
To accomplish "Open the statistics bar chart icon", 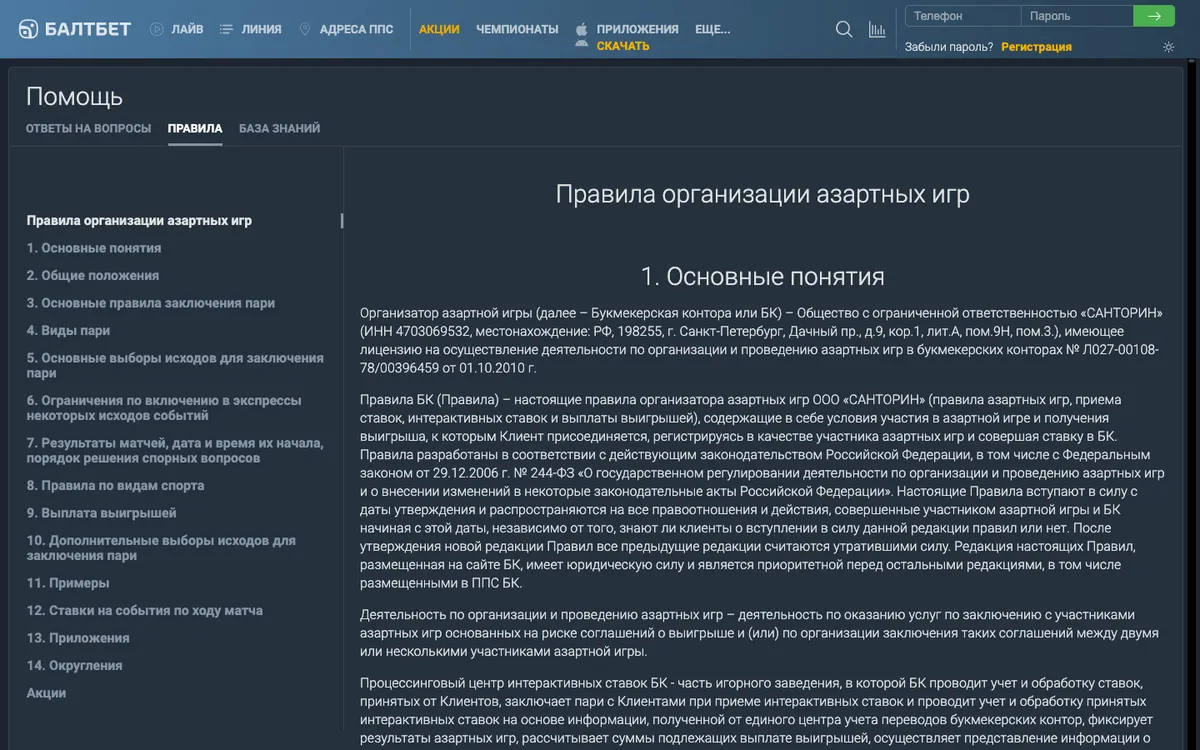I will 877,29.
